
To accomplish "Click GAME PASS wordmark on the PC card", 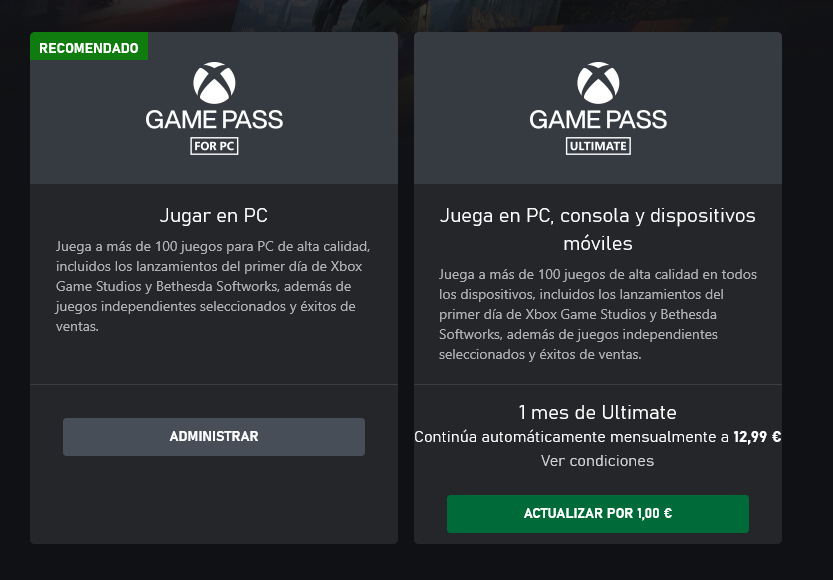I will tap(214, 120).
